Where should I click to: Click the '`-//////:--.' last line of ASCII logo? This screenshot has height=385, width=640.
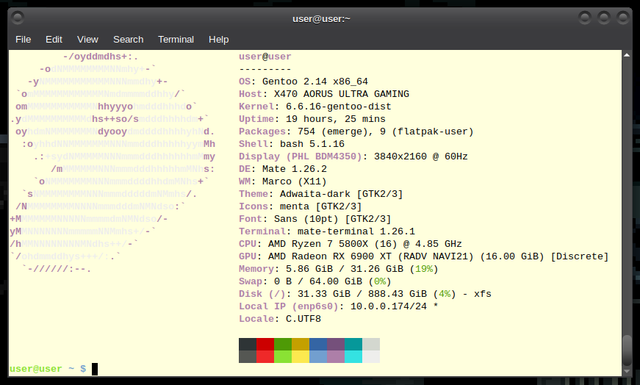[x=56, y=269]
